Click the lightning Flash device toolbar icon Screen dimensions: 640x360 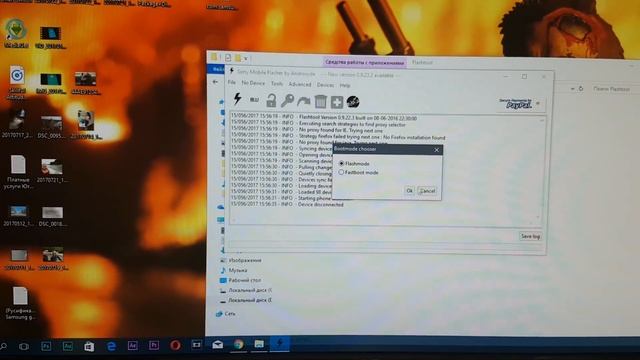coord(238,99)
